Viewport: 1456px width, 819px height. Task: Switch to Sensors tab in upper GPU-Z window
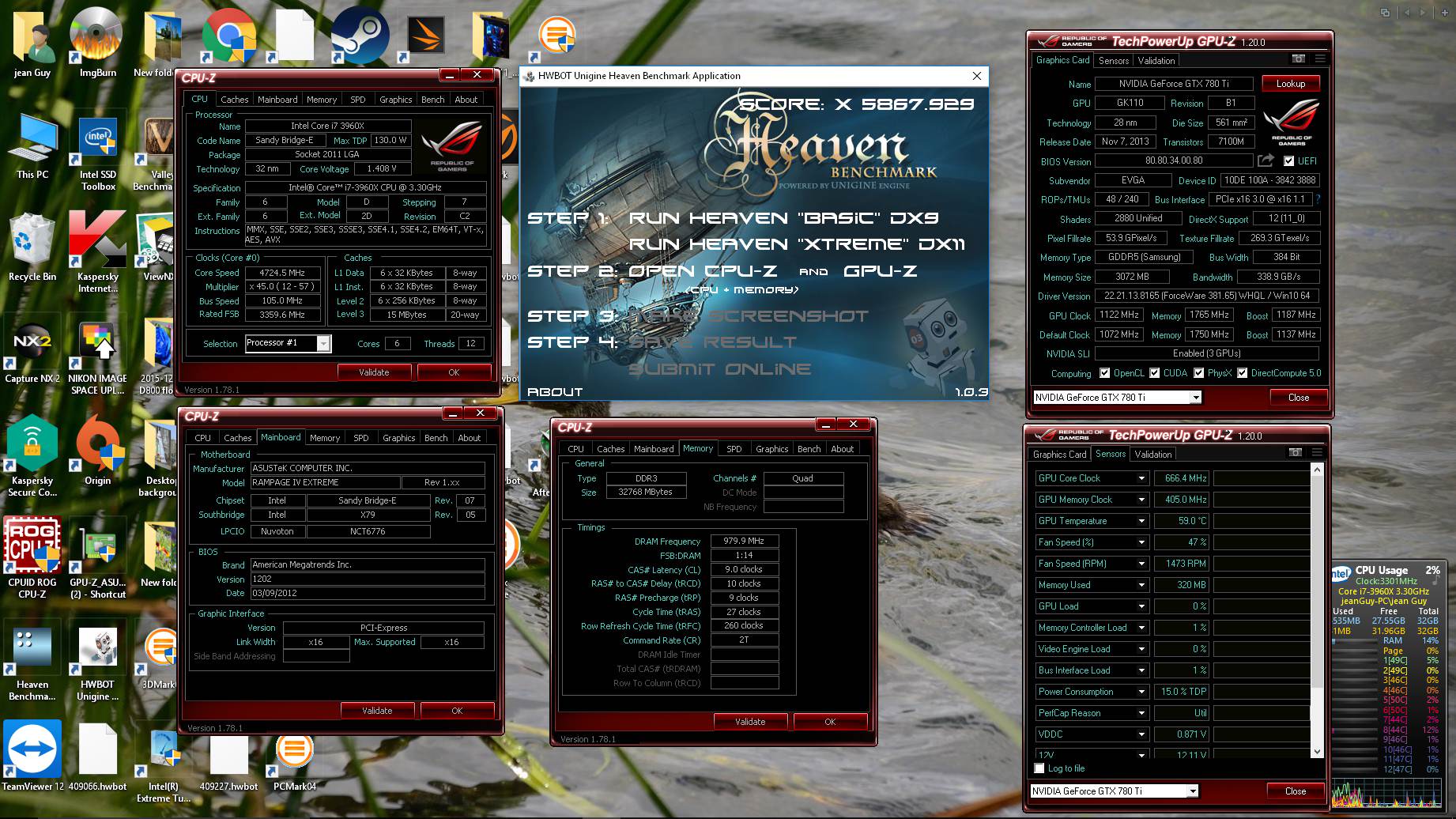1114,61
